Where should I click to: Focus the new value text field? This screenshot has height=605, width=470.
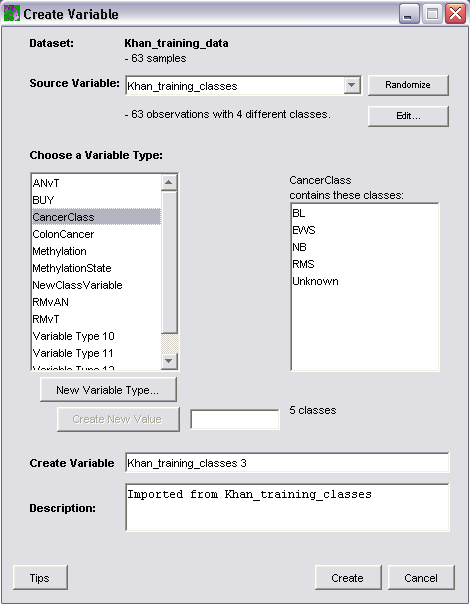(235, 419)
